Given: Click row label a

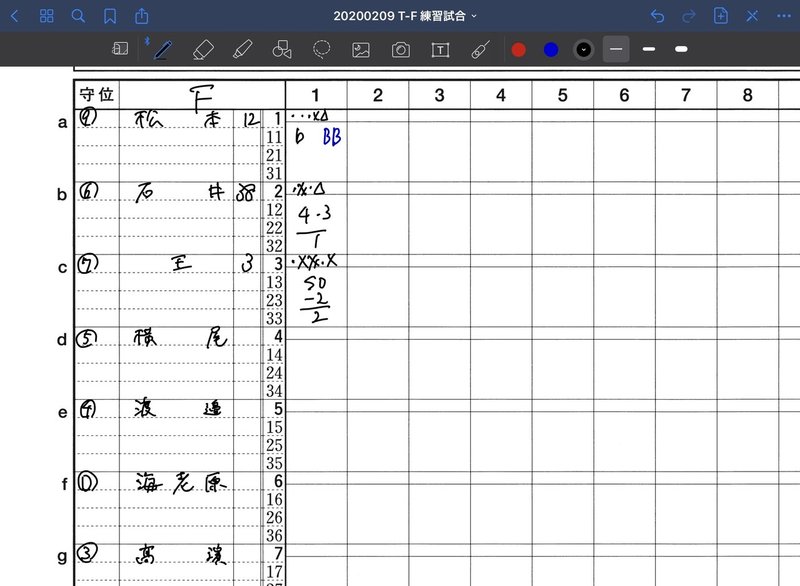Looking at the screenshot, I should [62, 123].
